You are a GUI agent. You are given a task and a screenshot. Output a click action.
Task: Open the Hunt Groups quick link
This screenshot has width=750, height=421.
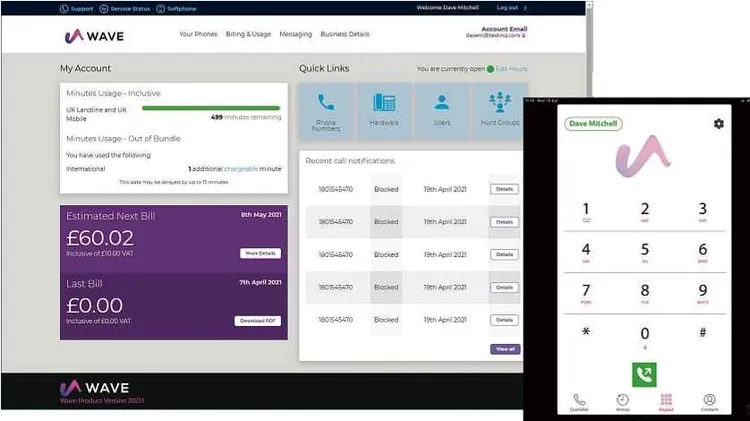pos(498,110)
